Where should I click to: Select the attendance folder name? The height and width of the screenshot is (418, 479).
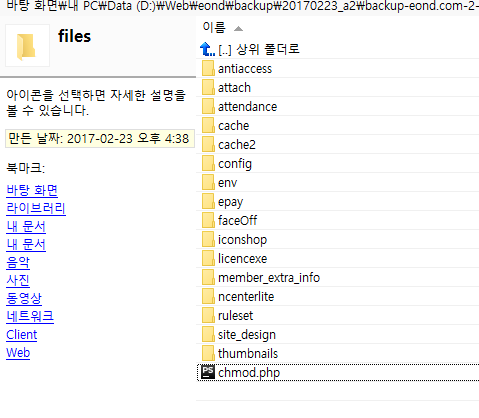[247, 107]
